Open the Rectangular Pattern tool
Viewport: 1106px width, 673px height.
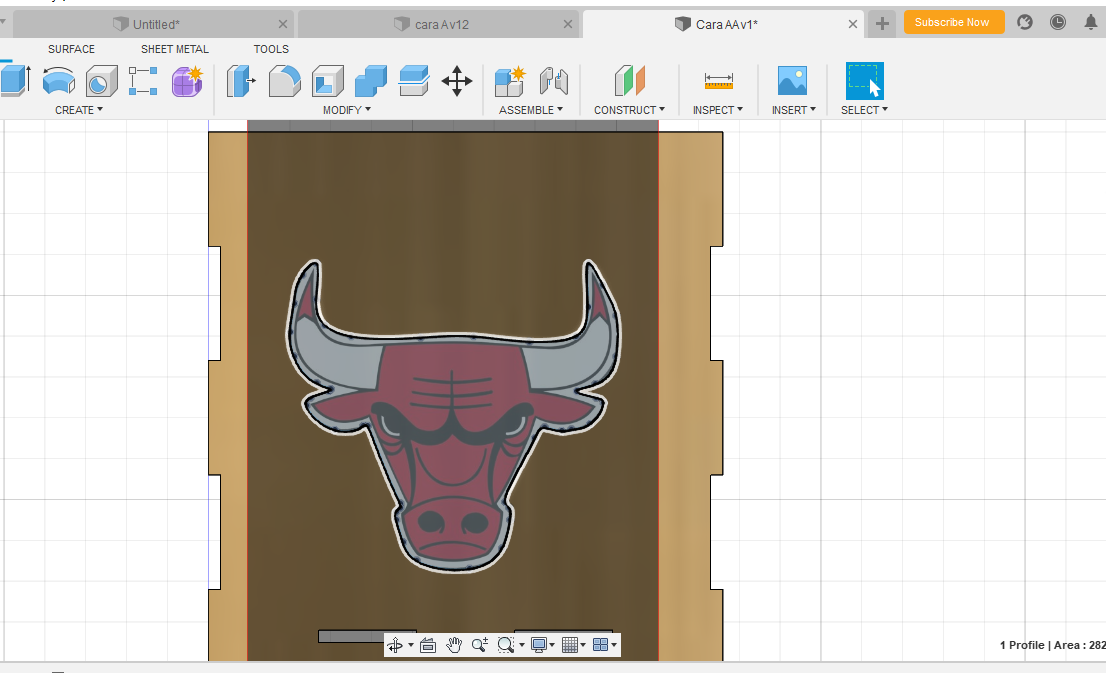(143, 81)
